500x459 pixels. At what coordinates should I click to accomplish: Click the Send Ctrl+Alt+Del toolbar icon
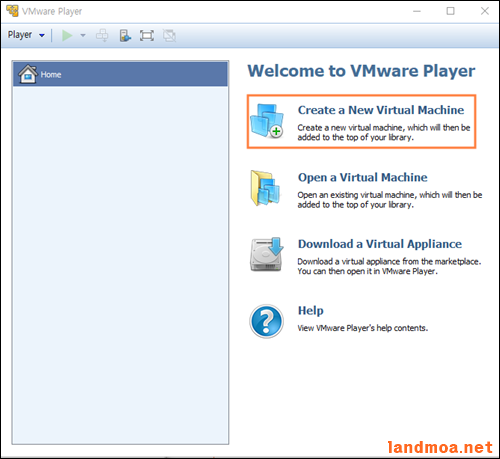[x=102, y=35]
